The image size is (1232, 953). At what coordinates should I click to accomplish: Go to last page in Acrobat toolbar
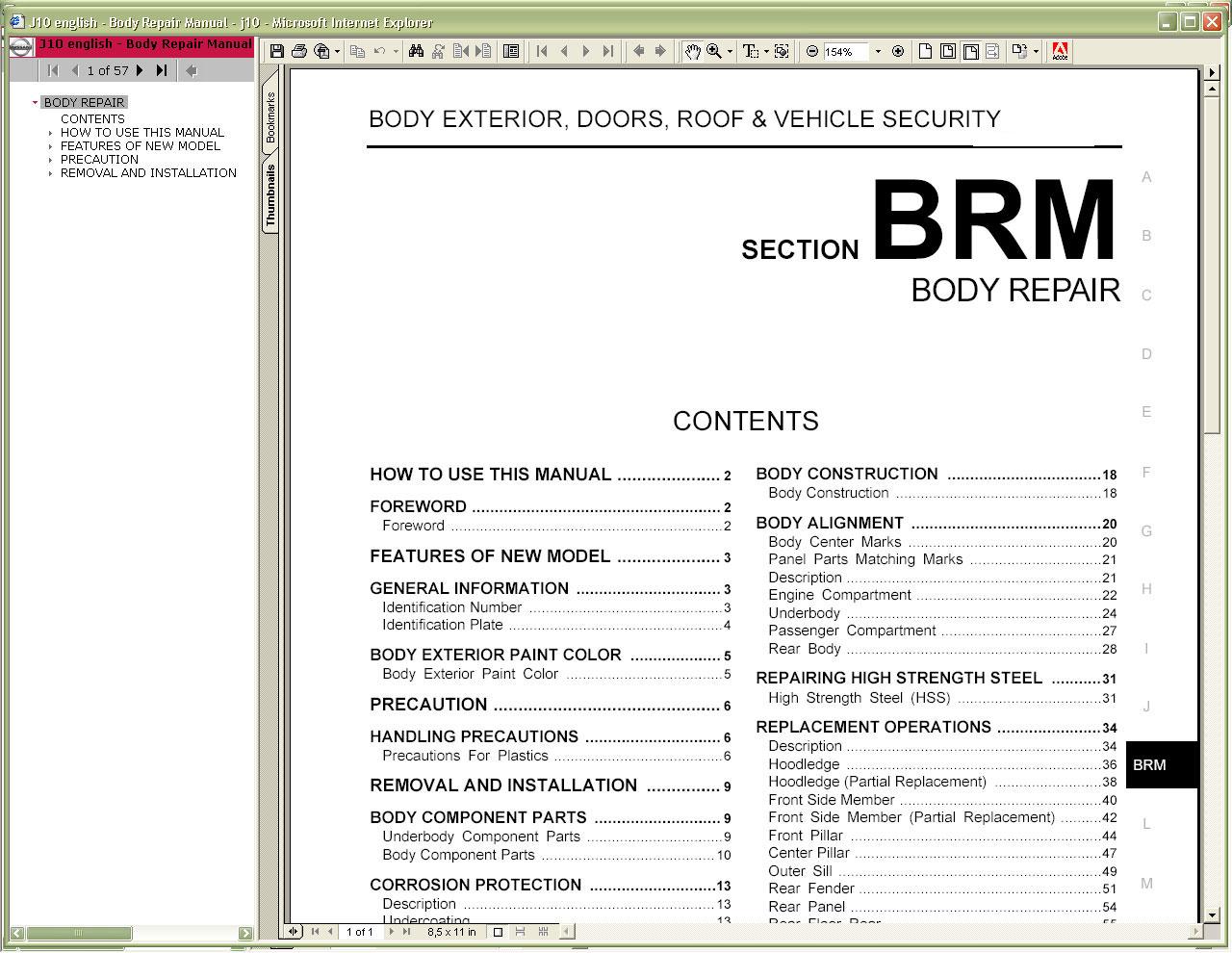click(608, 51)
